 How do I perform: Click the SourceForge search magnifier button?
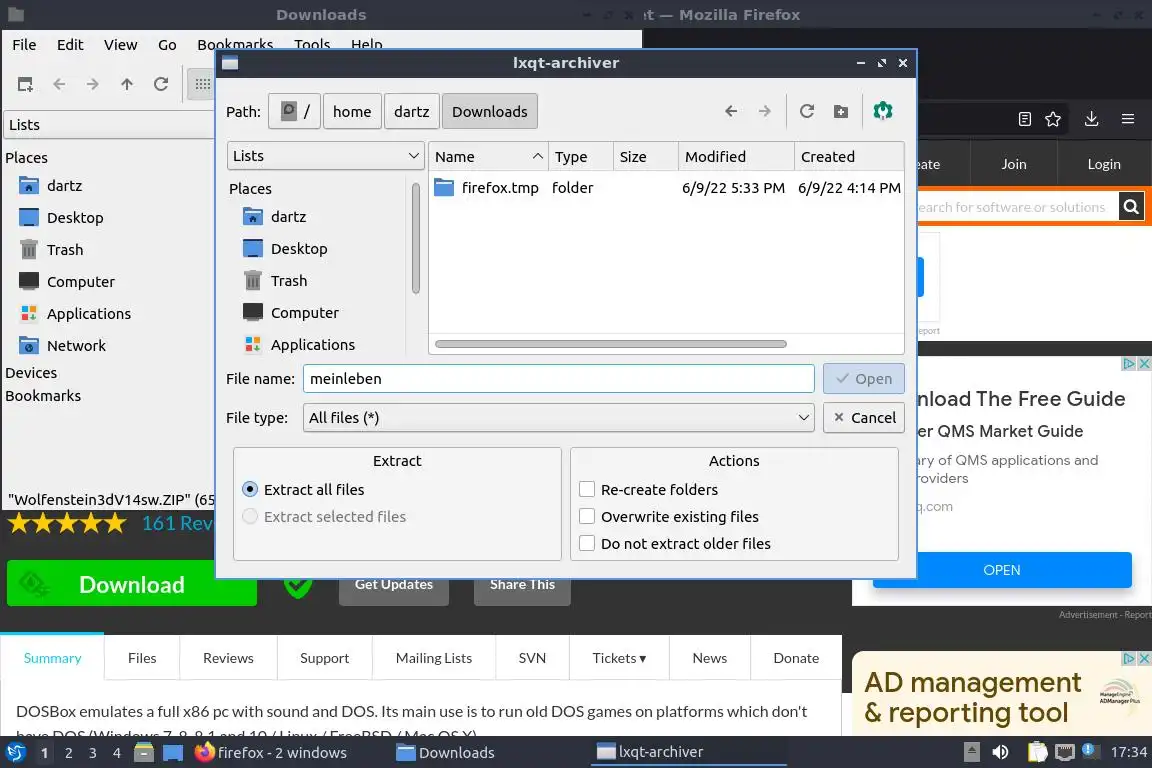[1131, 207]
